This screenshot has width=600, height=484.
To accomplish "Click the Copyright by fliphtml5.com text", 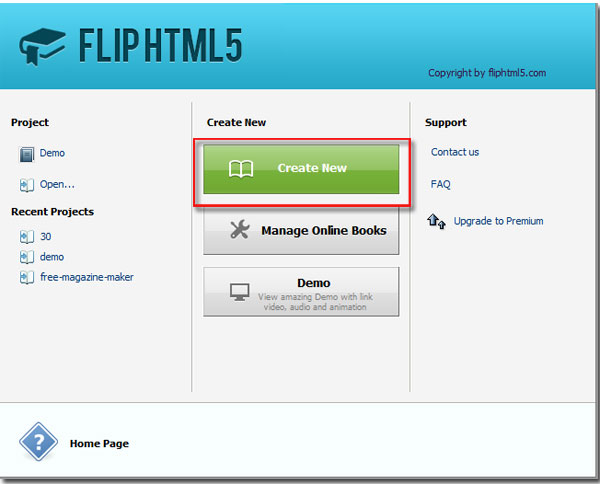I will point(487,73).
